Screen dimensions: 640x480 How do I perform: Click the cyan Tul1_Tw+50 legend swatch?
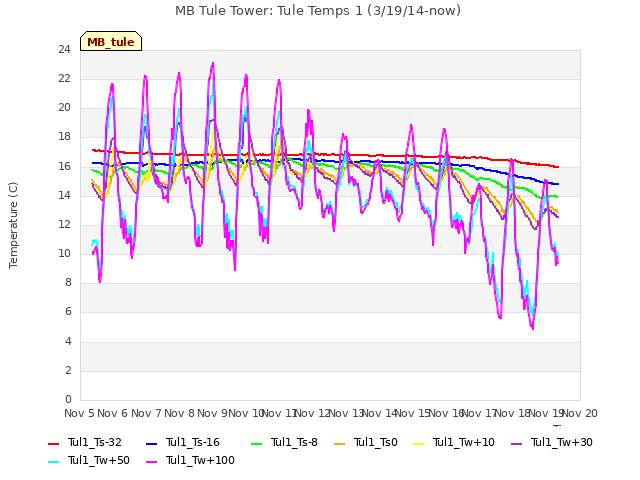[53, 462]
